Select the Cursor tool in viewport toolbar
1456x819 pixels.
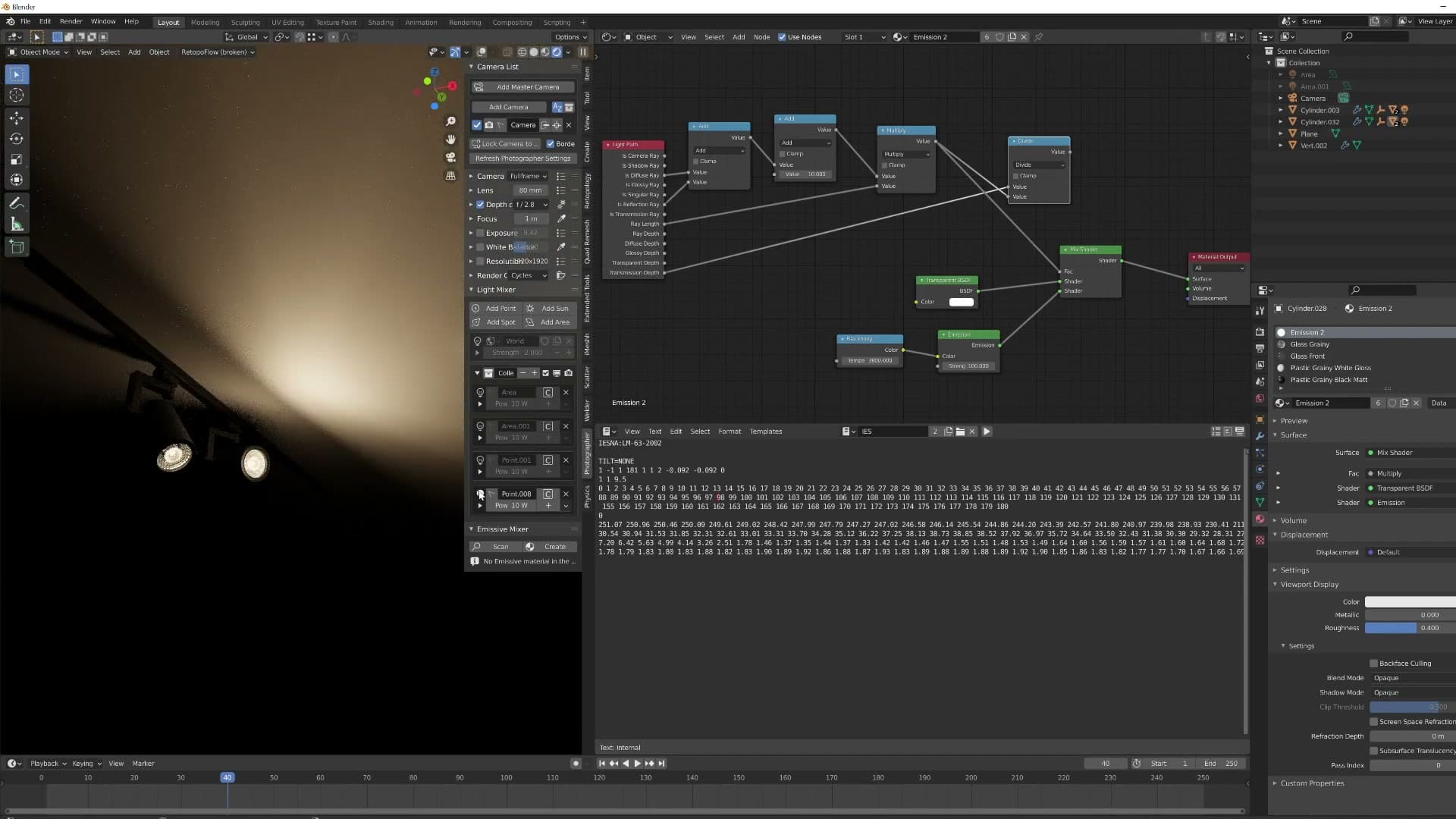17,96
